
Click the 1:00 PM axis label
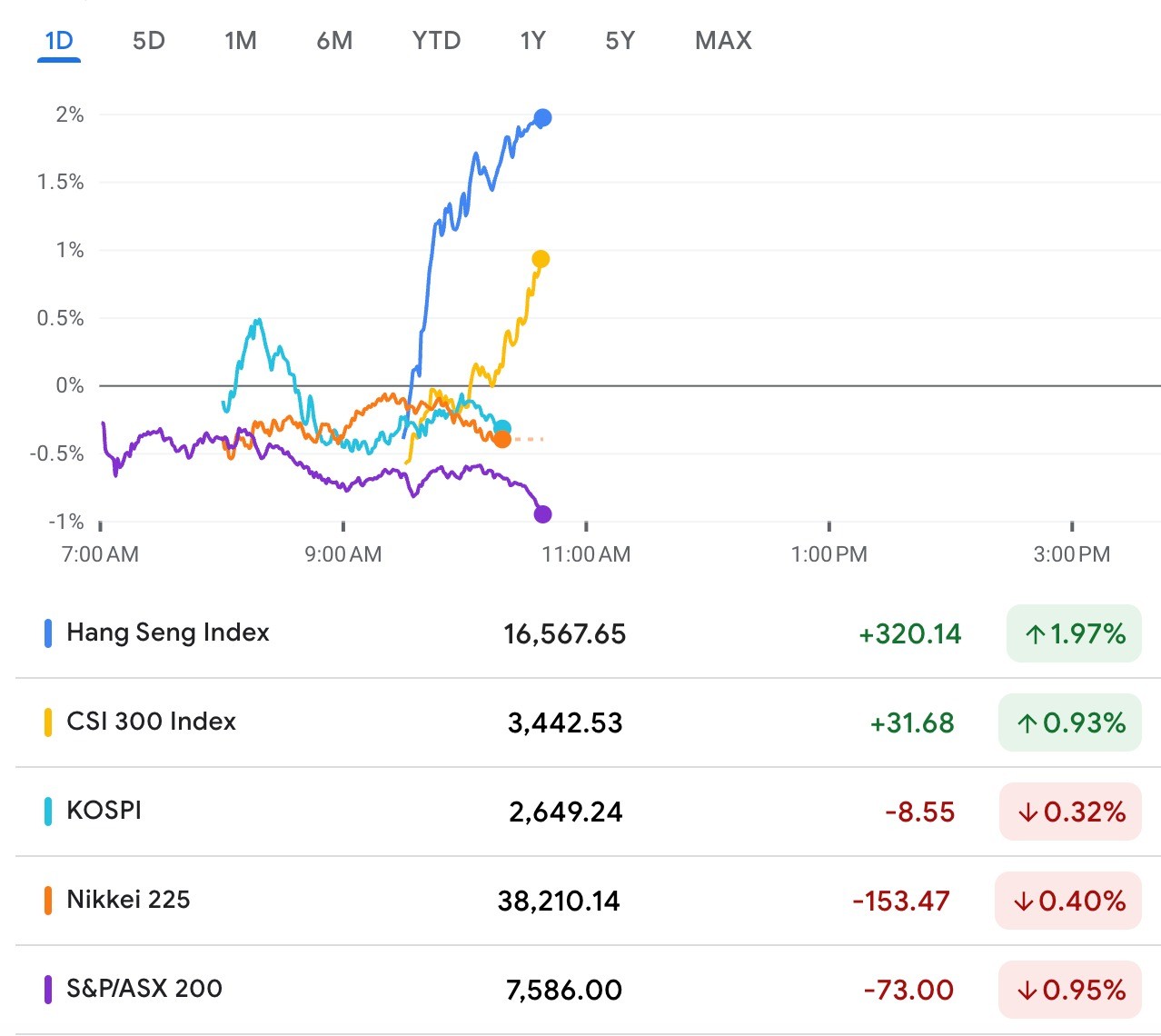(829, 554)
